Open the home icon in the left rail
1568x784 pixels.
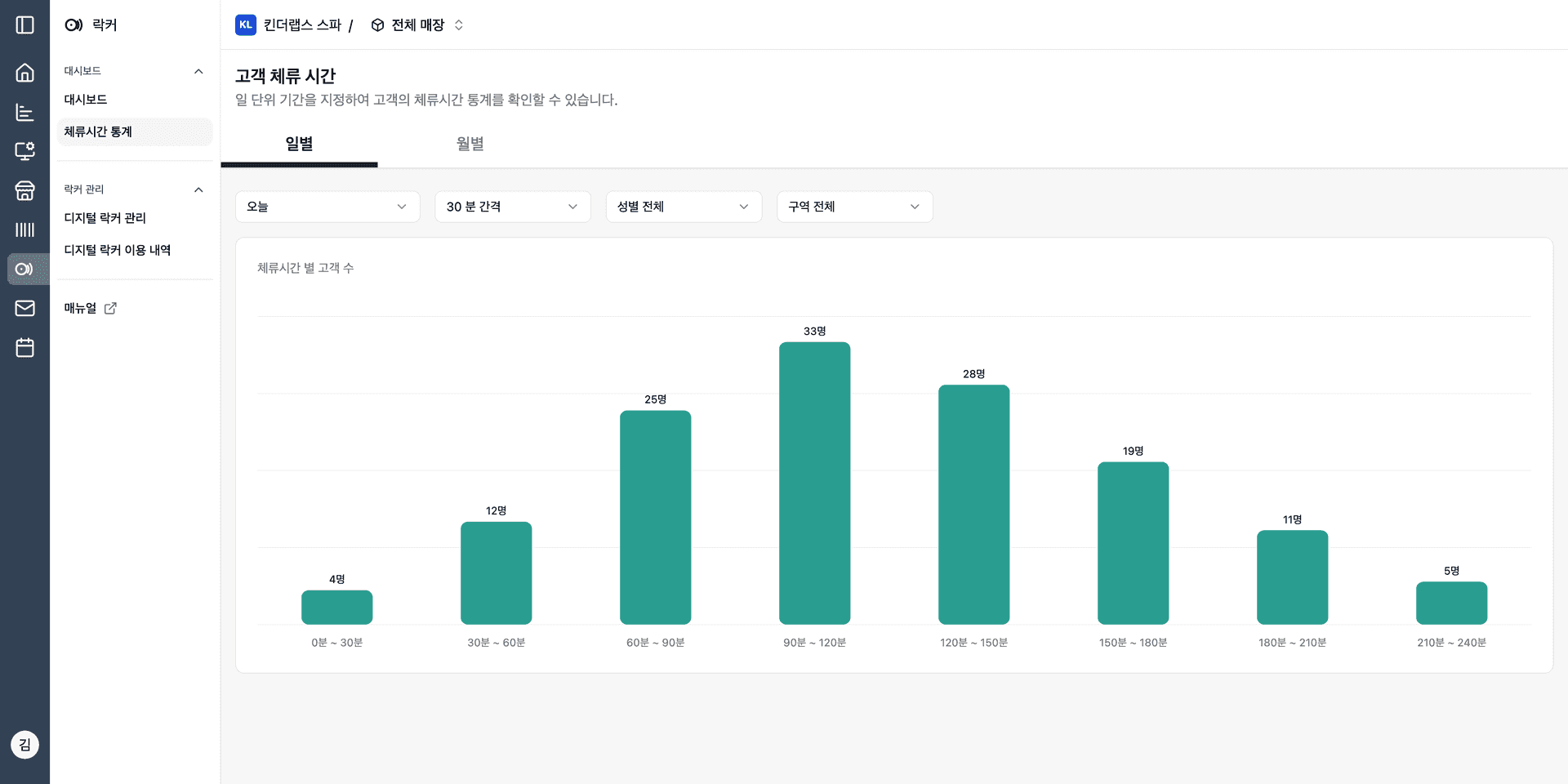point(24,73)
